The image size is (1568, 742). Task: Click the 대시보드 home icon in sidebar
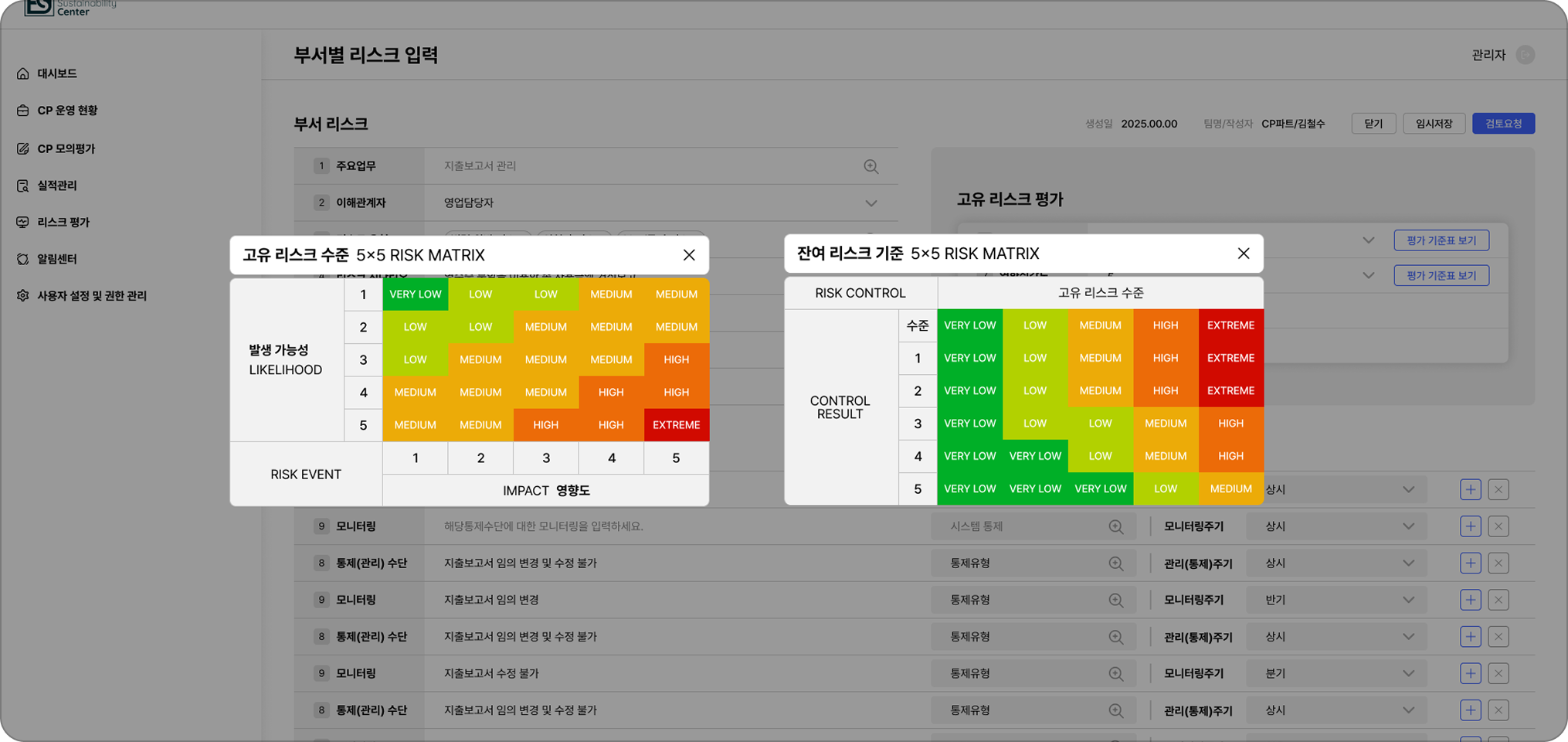click(23, 73)
